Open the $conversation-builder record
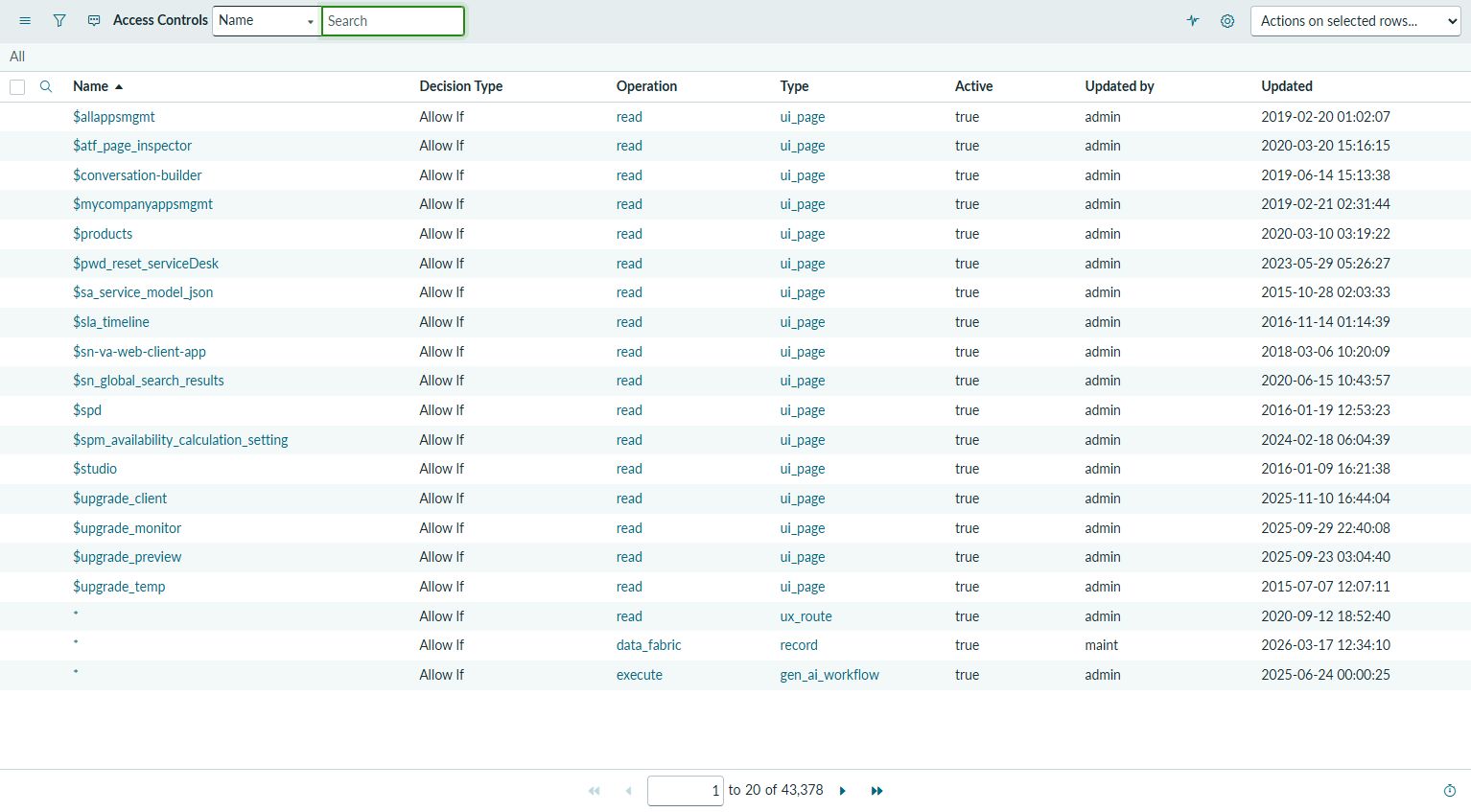The image size is (1471, 812). (x=137, y=175)
